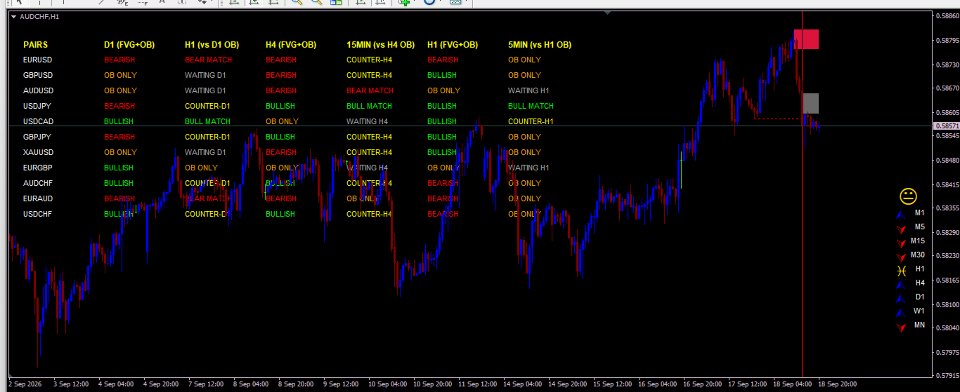Click the 5MIN (vs H1 OB) column header
This screenshot has width=960, height=392.
(540, 45)
